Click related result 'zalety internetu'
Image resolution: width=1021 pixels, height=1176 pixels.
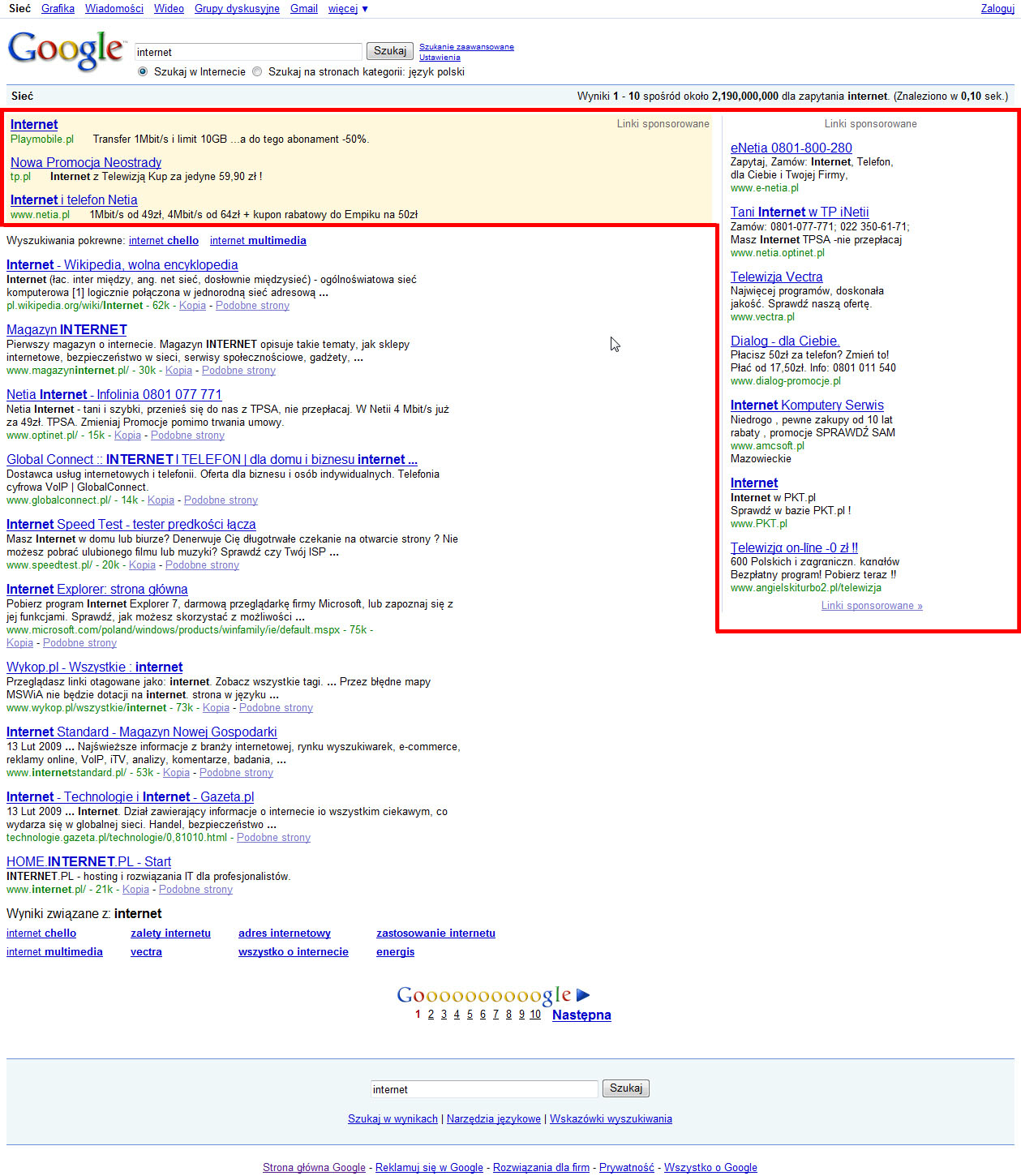(170, 933)
